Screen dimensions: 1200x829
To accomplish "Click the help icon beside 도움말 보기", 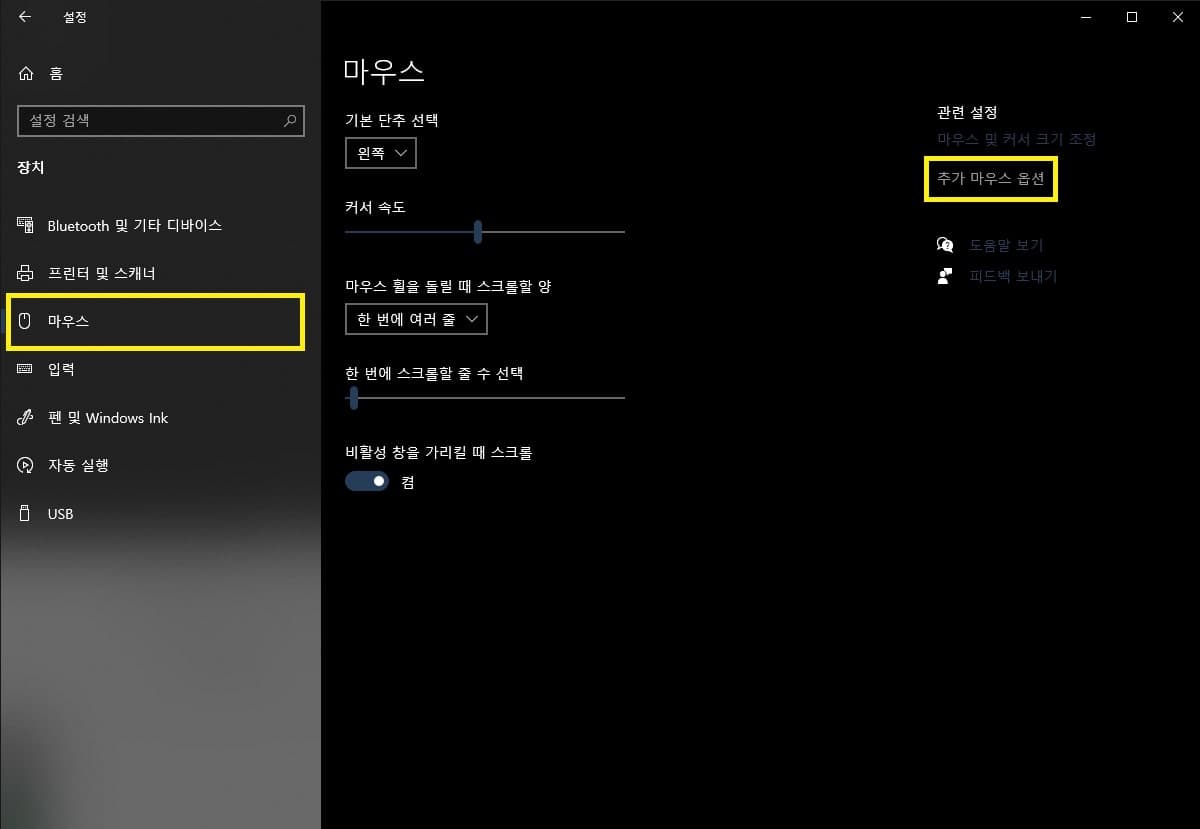I will point(944,244).
